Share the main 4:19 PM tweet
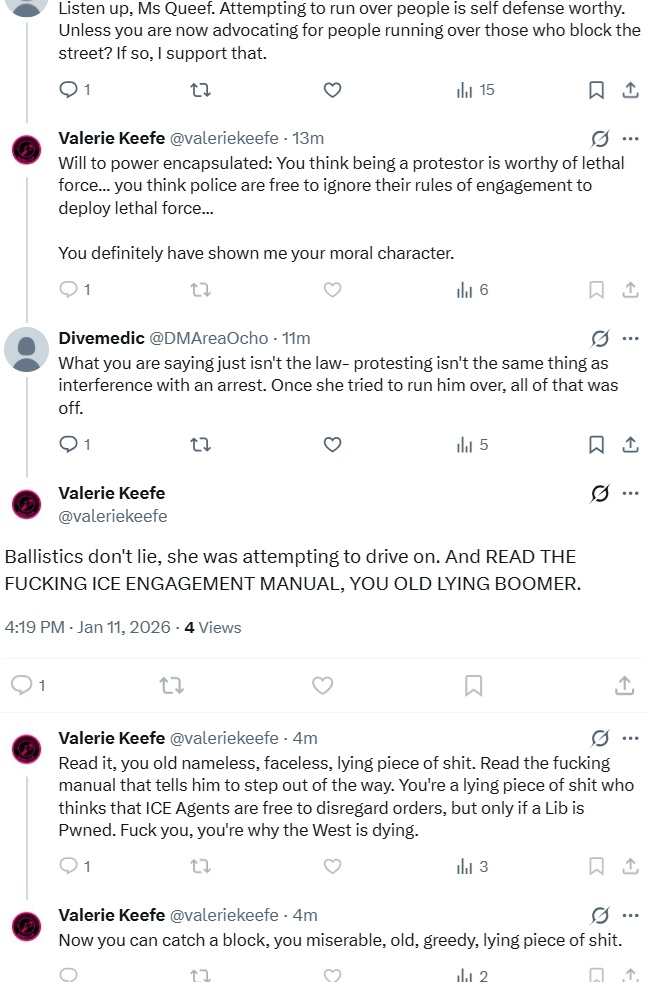The width and height of the screenshot is (649, 982). click(x=624, y=685)
